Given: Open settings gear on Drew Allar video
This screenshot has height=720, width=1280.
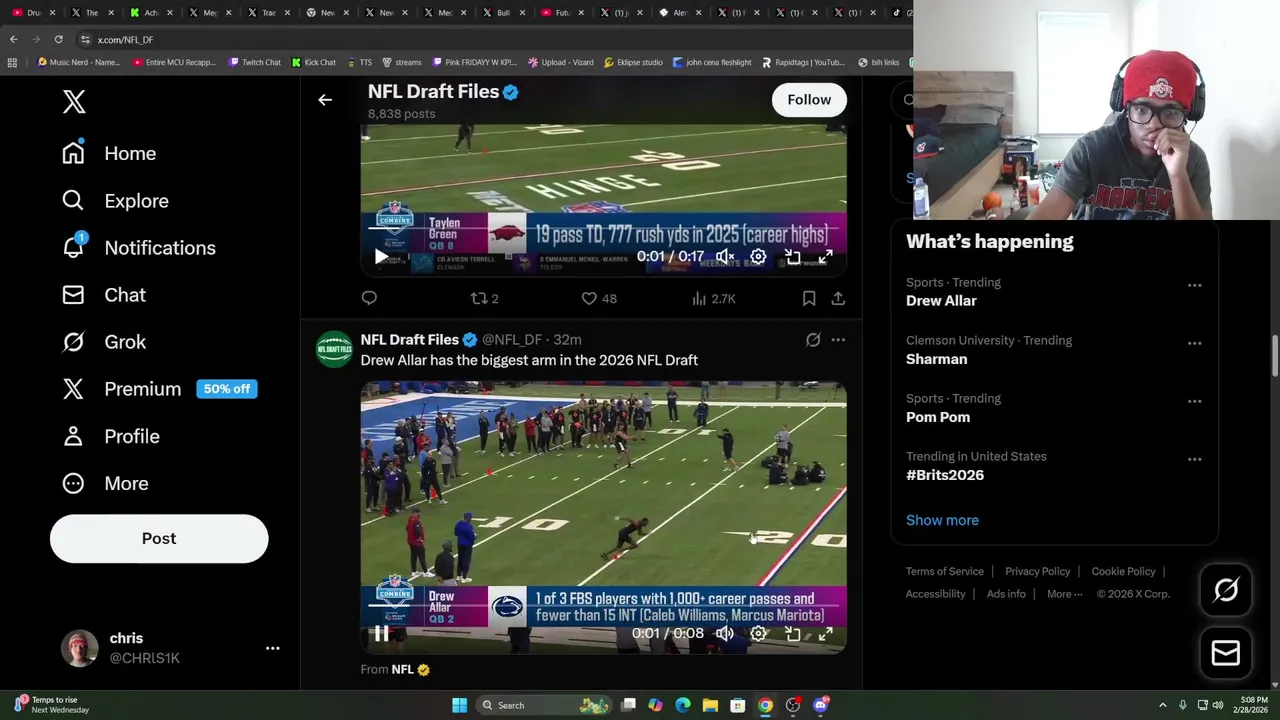Looking at the screenshot, I should (759, 633).
